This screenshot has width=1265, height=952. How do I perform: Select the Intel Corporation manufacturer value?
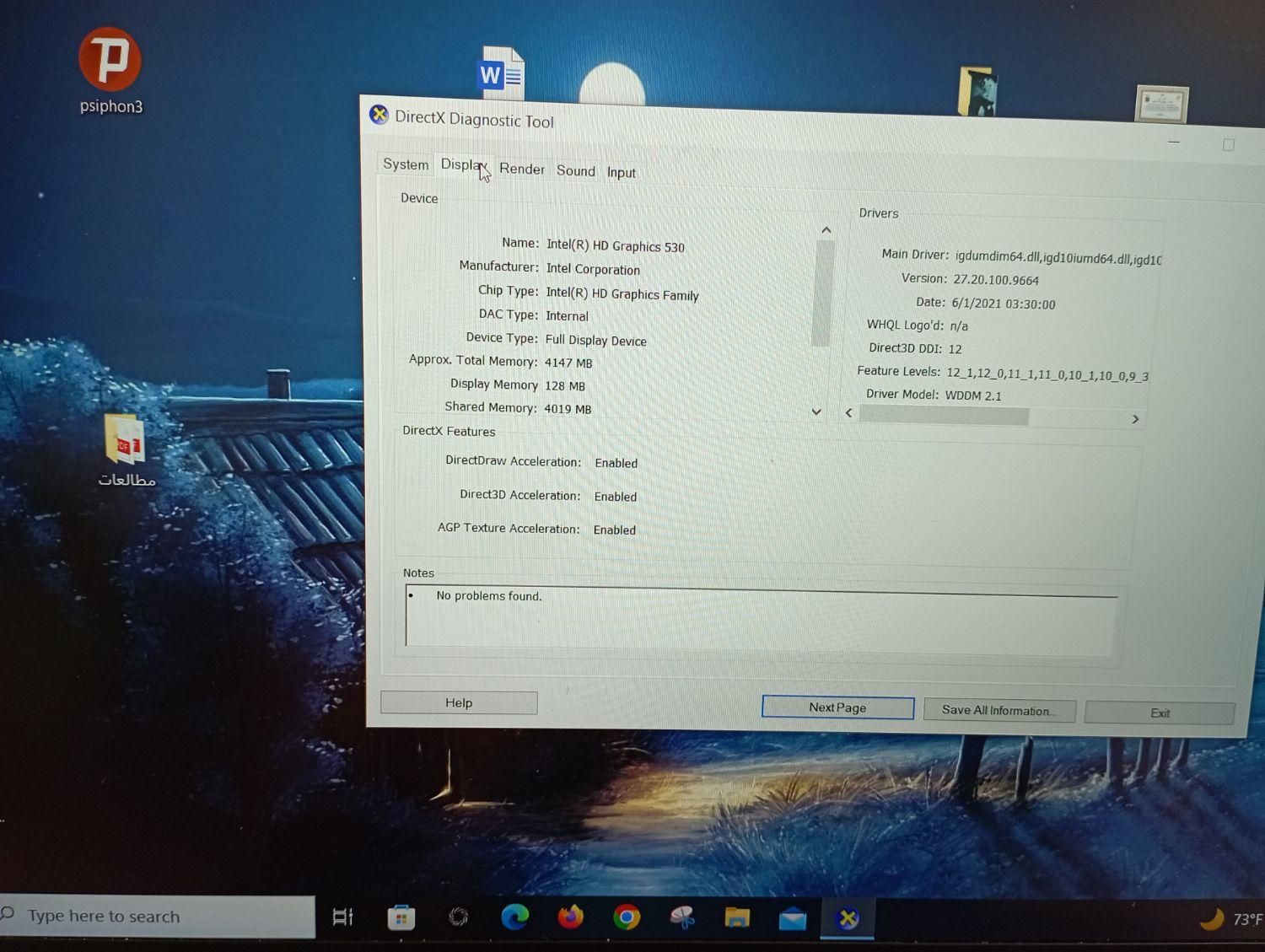593,269
